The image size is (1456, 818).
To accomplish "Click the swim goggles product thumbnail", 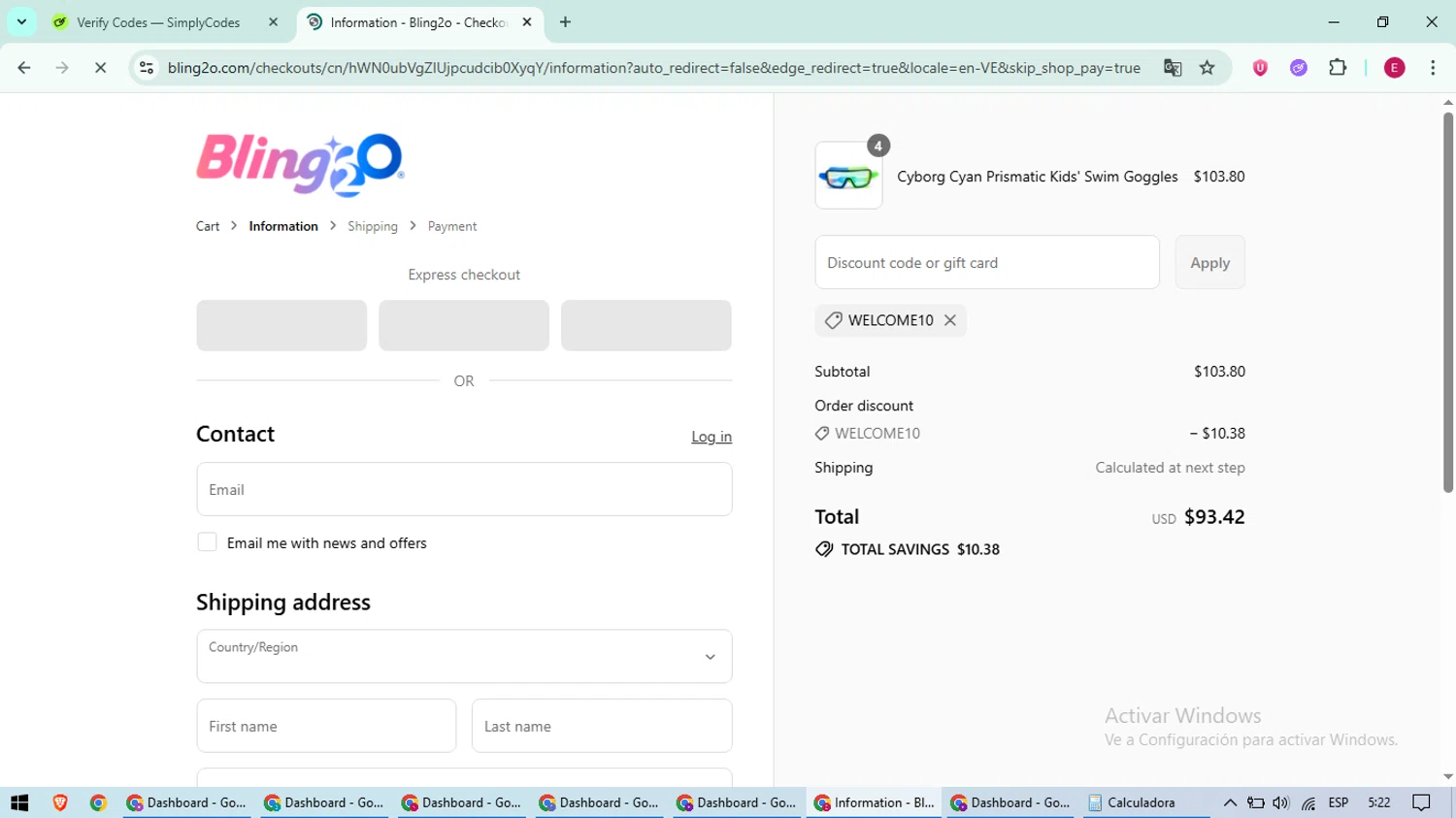I will coord(848,176).
